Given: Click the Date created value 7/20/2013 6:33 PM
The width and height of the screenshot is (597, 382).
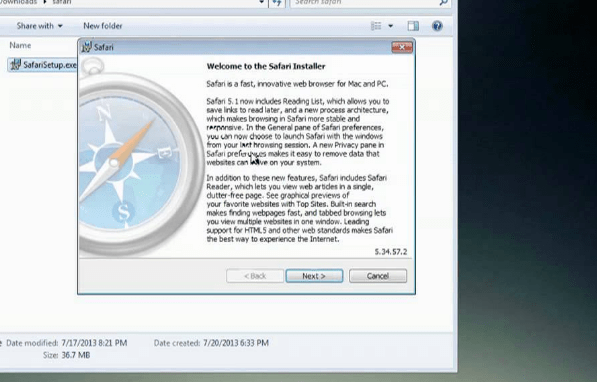Looking at the screenshot, I should coord(236,343).
